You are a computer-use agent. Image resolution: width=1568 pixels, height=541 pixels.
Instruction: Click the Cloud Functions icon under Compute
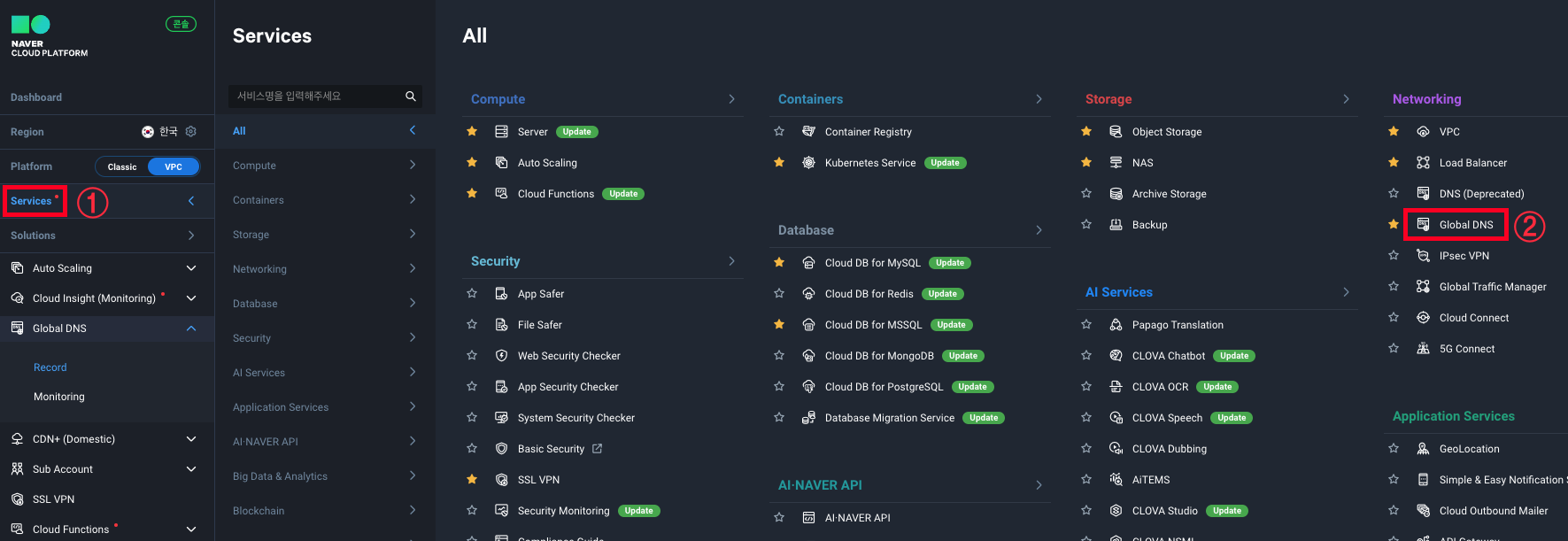point(501,193)
